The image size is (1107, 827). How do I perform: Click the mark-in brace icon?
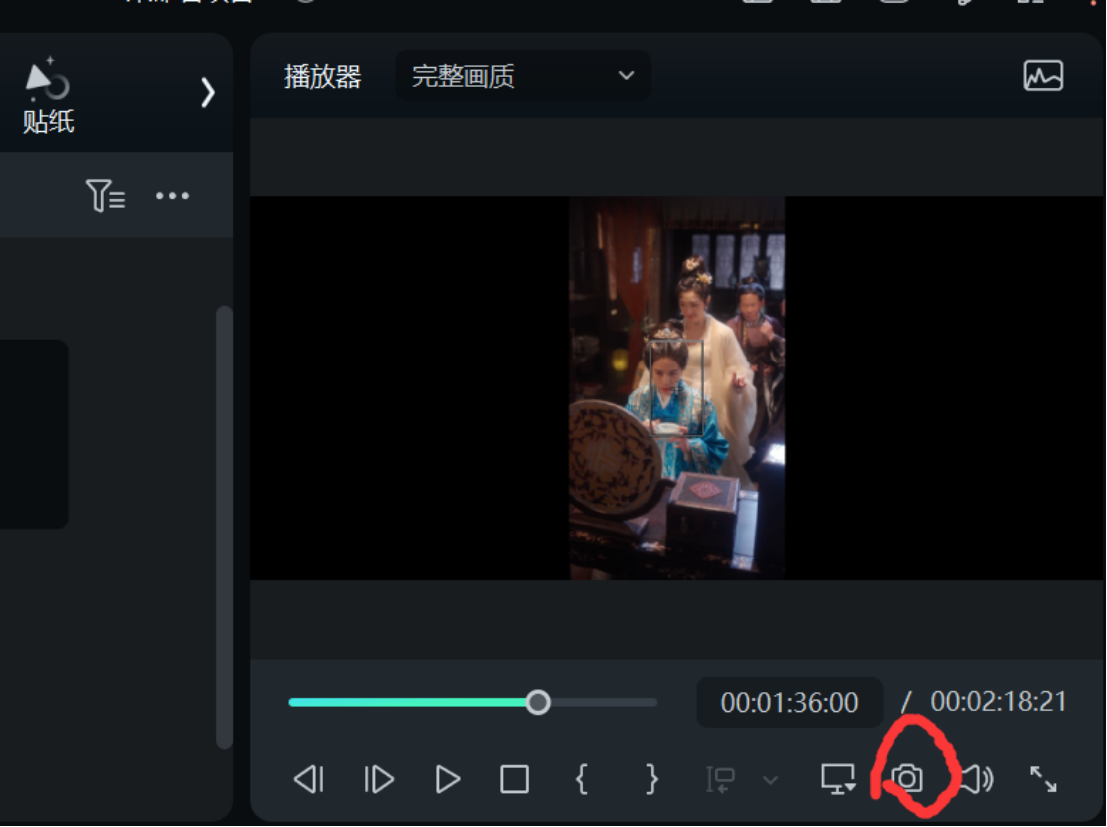tap(583, 779)
